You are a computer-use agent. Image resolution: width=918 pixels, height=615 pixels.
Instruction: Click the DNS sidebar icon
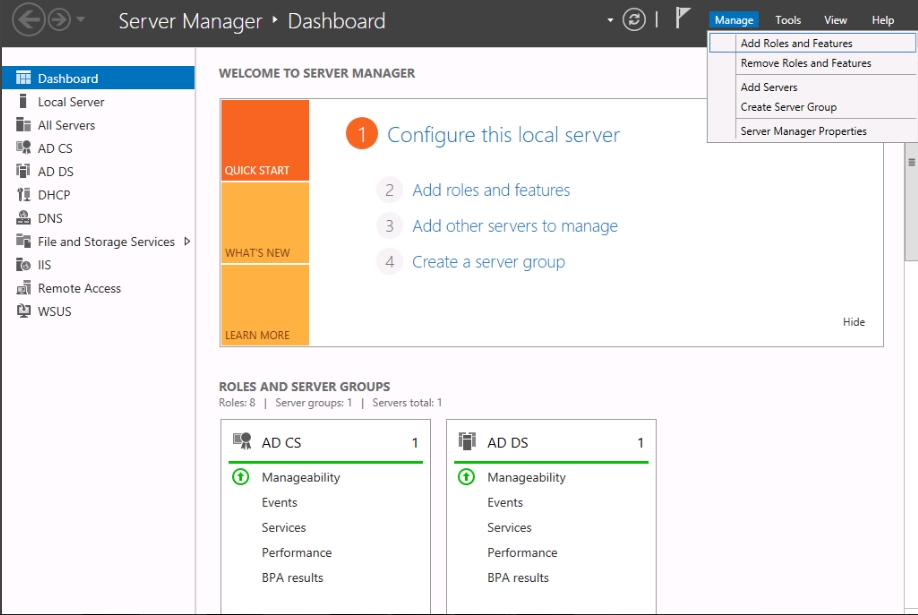(23, 218)
